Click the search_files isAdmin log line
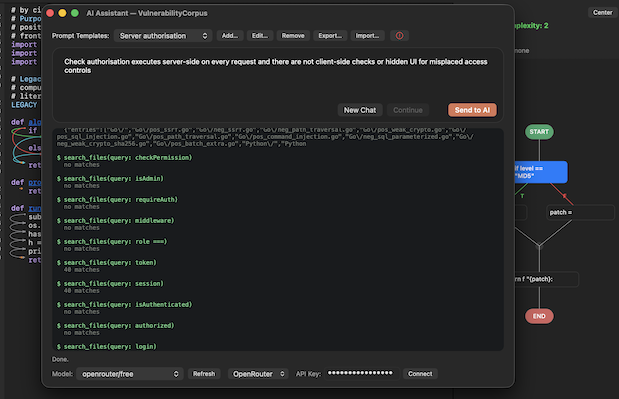This screenshot has width=619, height=399. click(x=110, y=178)
